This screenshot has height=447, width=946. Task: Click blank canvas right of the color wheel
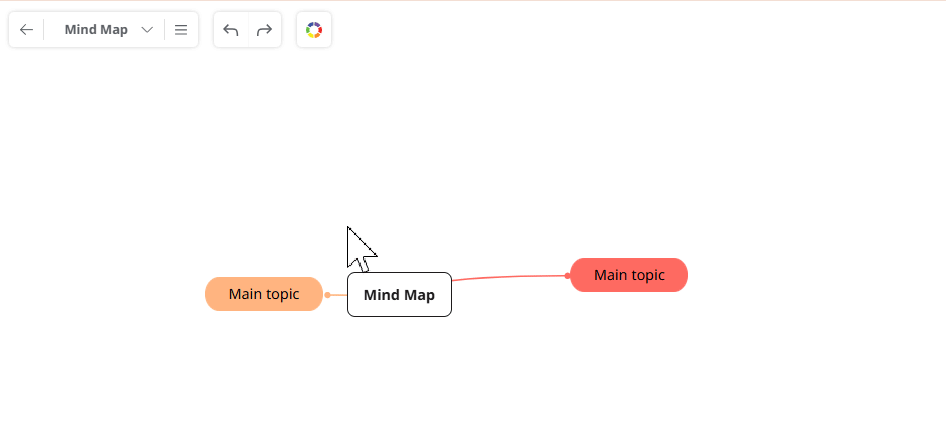pyautogui.click(x=500, y=30)
